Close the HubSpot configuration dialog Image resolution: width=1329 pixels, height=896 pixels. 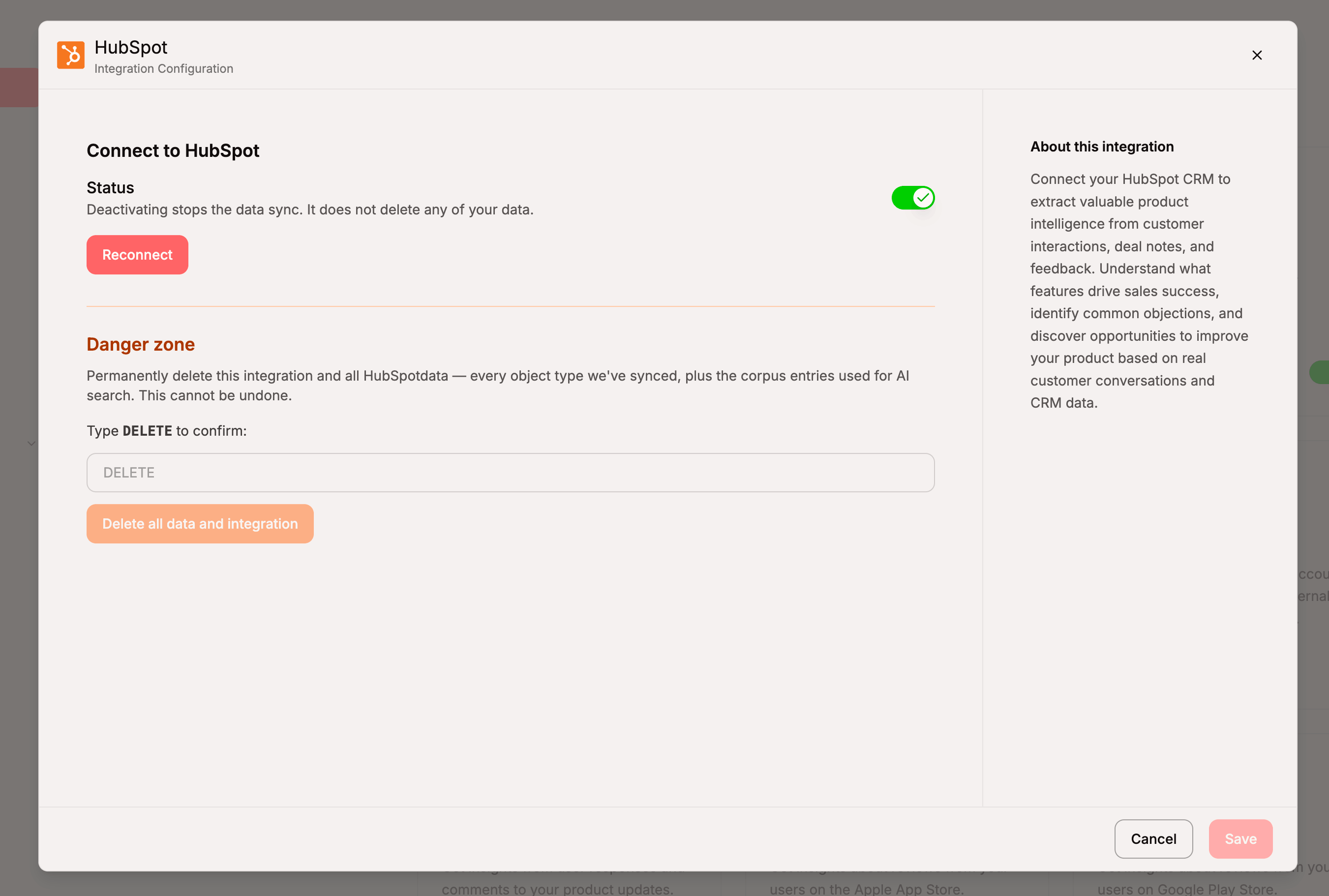[1256, 55]
